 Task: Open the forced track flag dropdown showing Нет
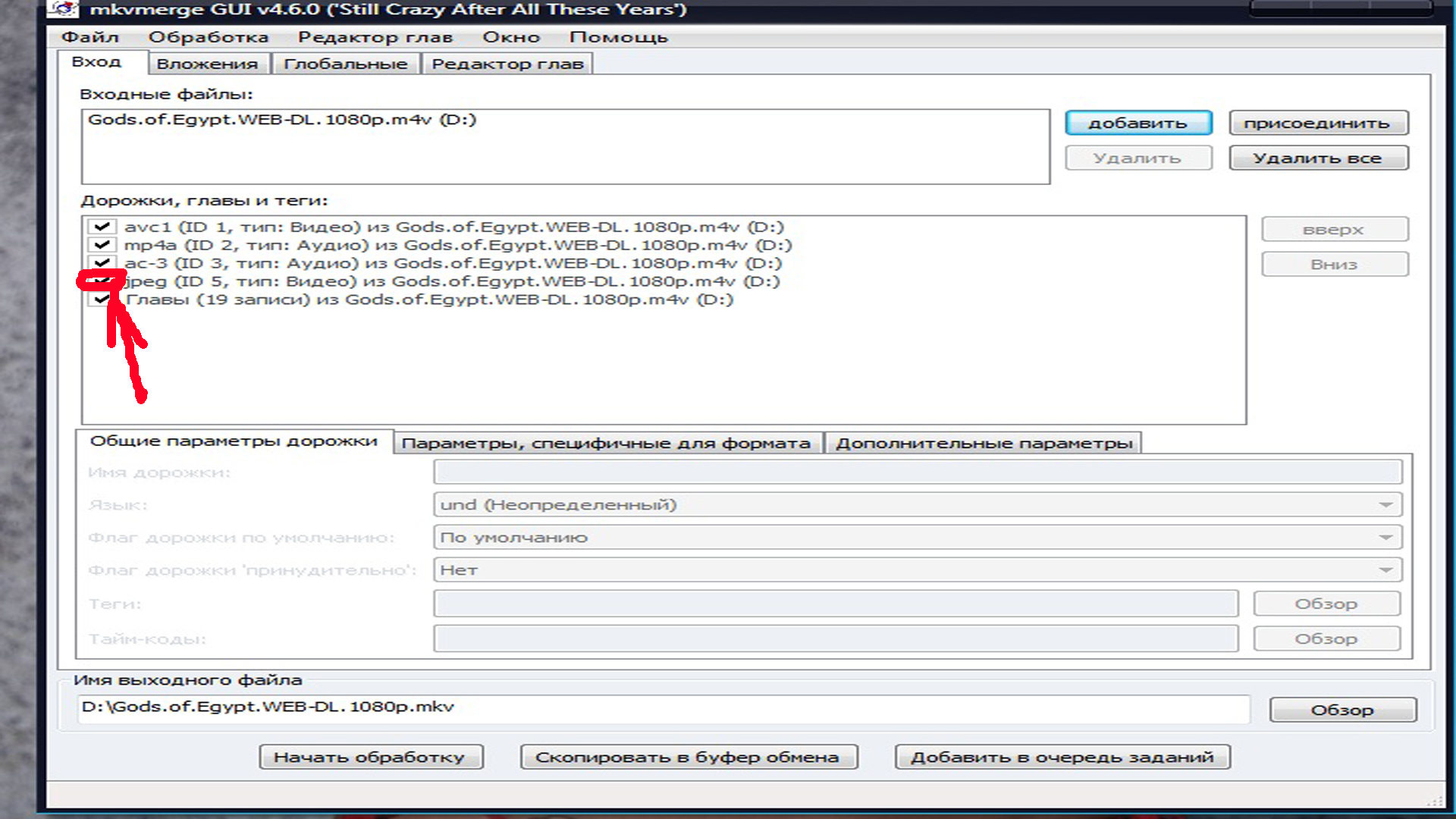1385,570
